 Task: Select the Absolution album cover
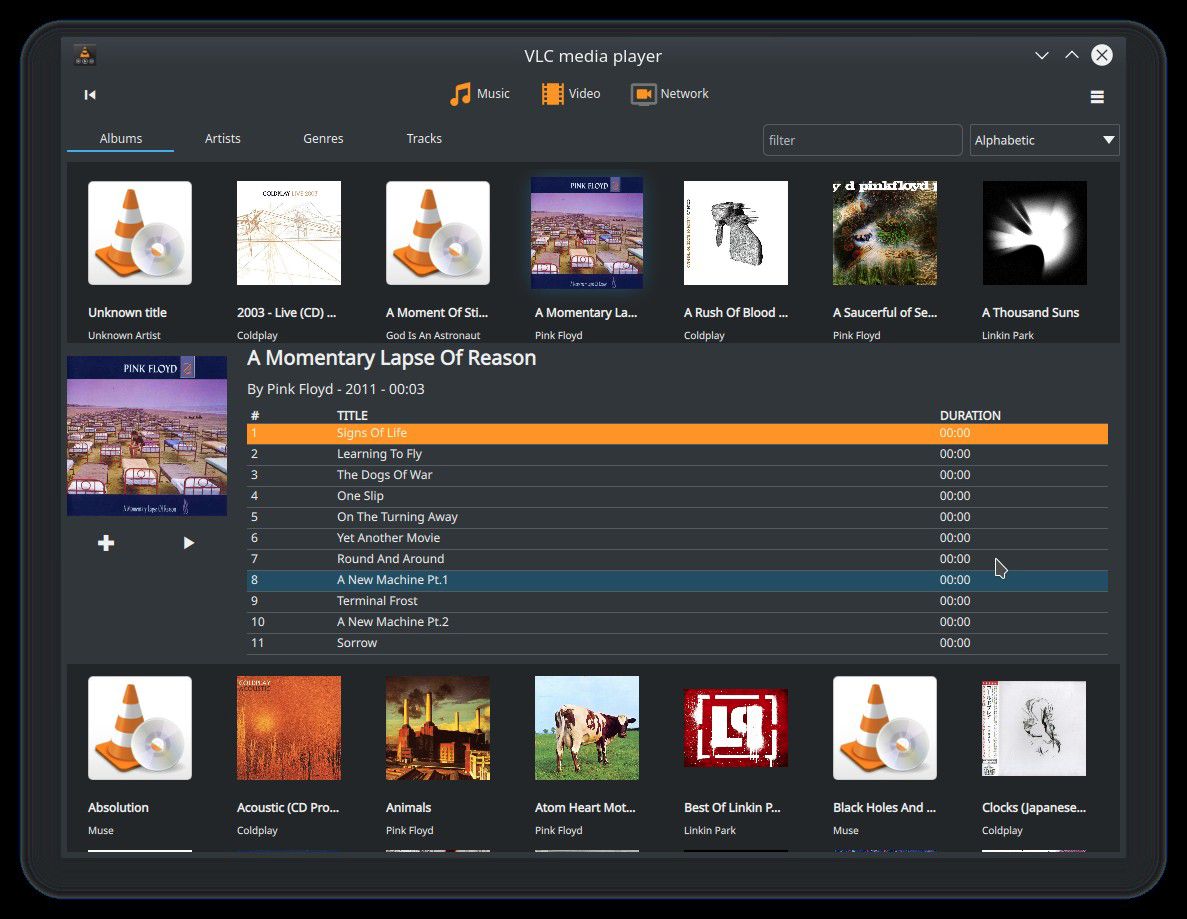pyautogui.click(x=140, y=728)
